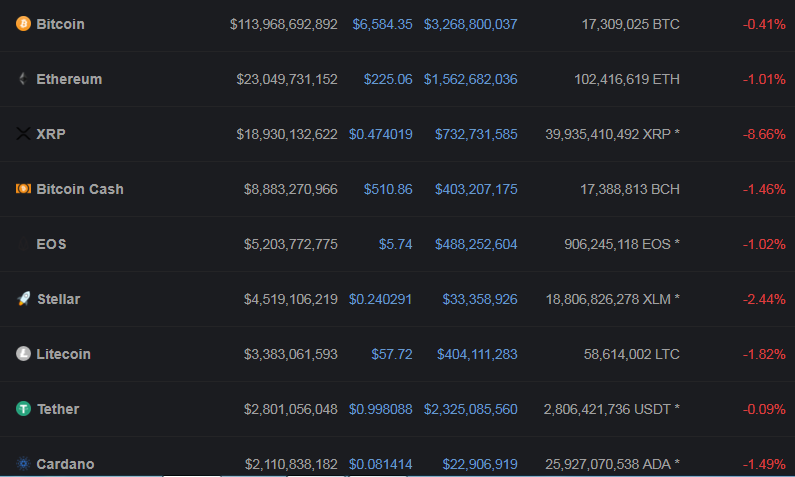
Task: Click Ethereum volume $1,562,682,036
Action: (471, 79)
